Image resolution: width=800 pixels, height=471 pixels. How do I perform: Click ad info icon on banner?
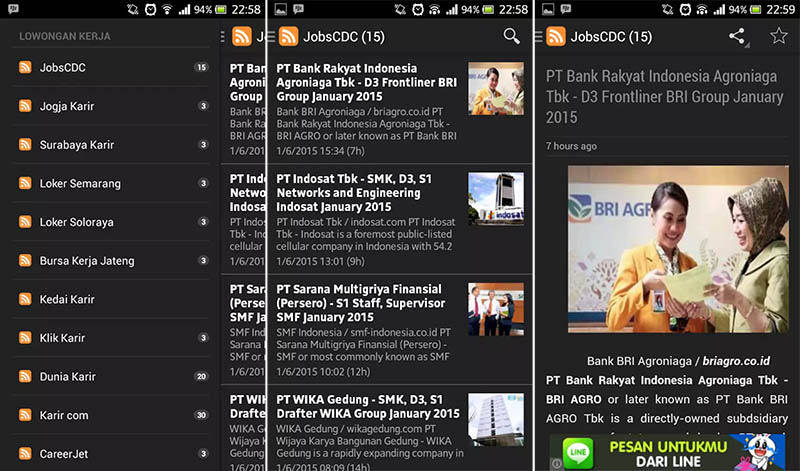[556, 464]
